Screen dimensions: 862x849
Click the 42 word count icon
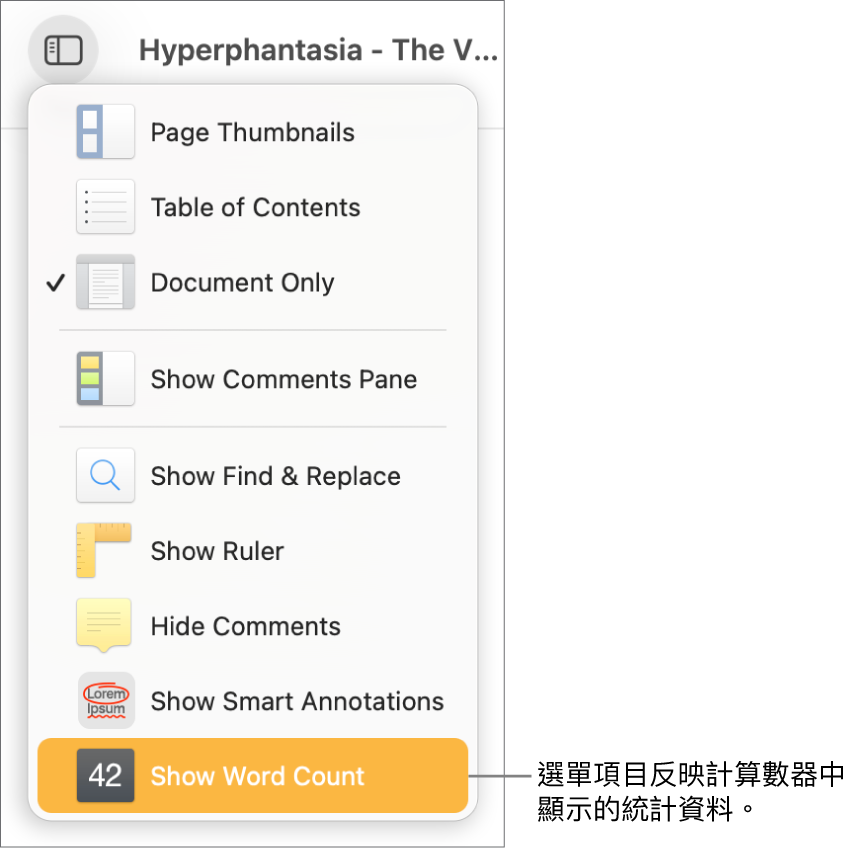coord(105,776)
